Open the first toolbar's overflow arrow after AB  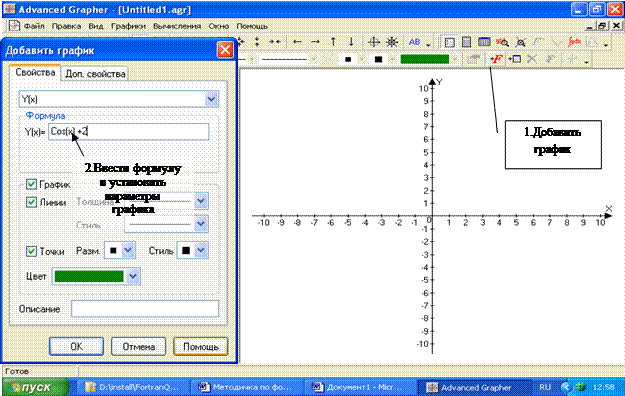428,45
